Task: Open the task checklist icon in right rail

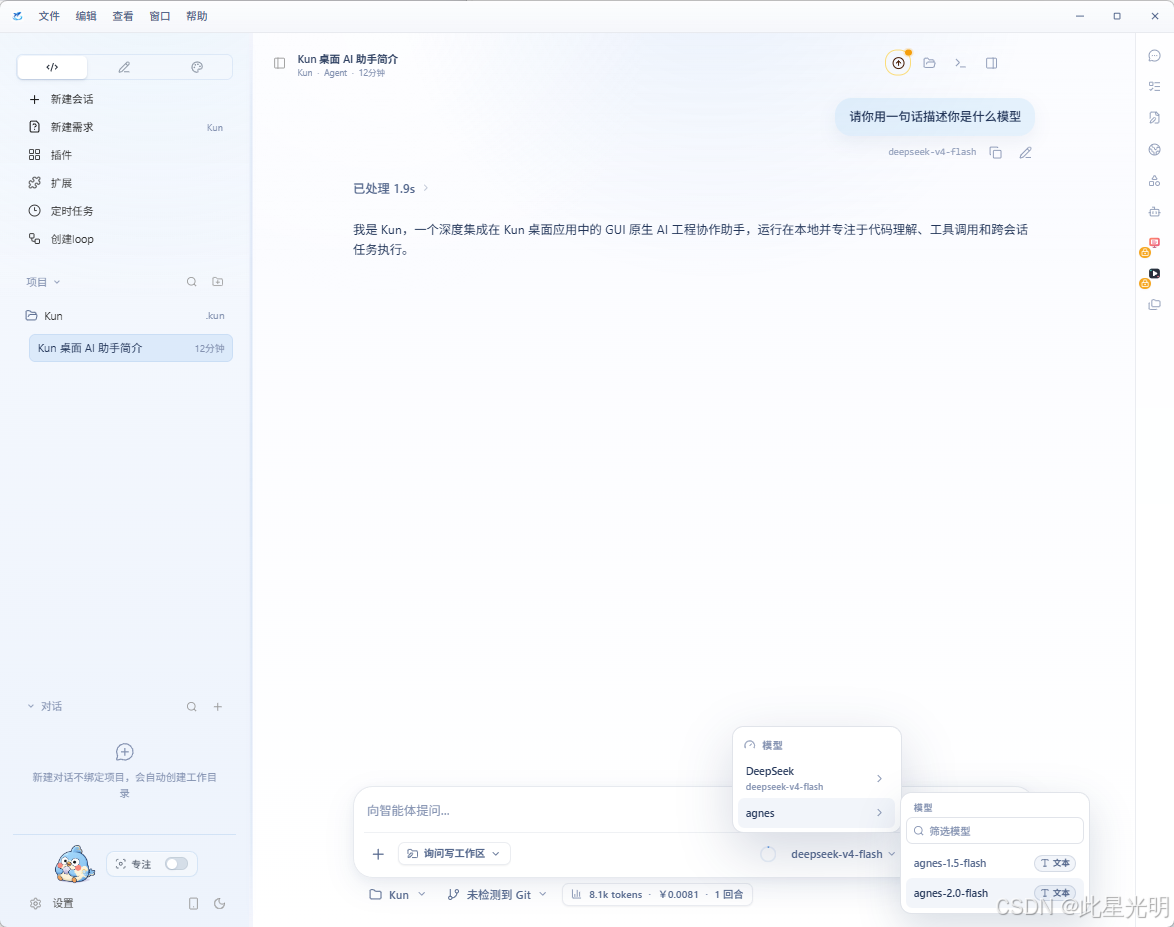Action: coord(1155,87)
